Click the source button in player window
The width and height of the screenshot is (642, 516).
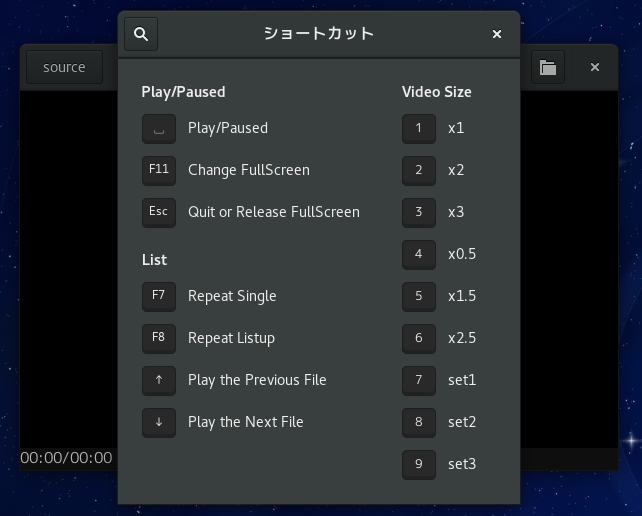pyautogui.click(x=64, y=67)
